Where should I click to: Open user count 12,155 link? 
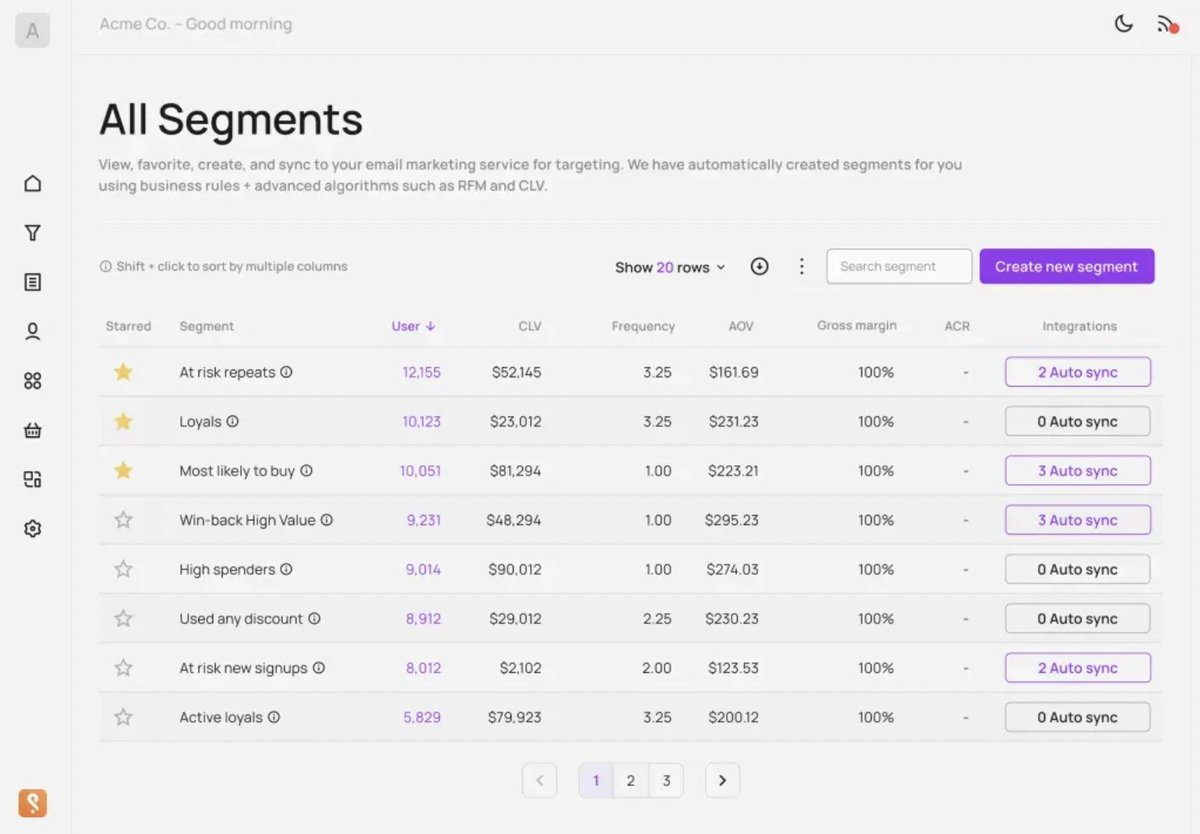point(421,372)
